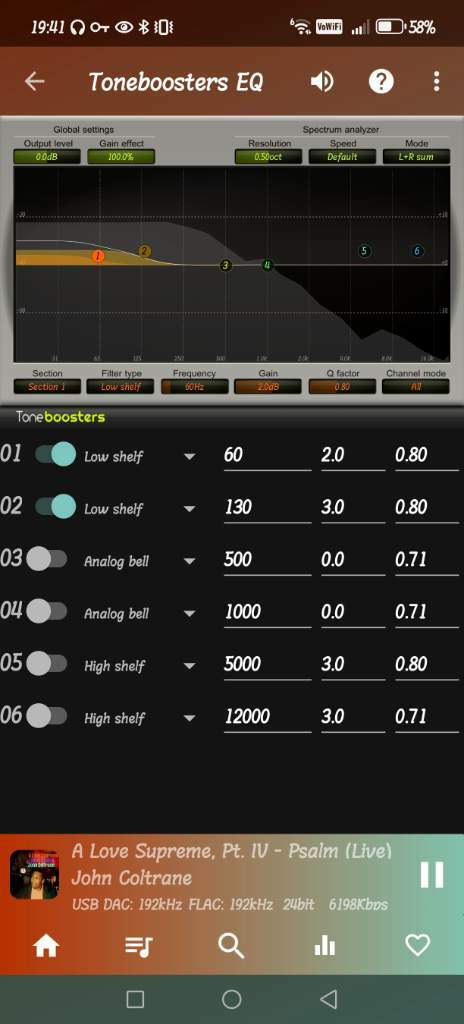Screen dimensions: 464x1024
Task: Click the Output level 0.0dB field
Action: [x=47, y=157]
